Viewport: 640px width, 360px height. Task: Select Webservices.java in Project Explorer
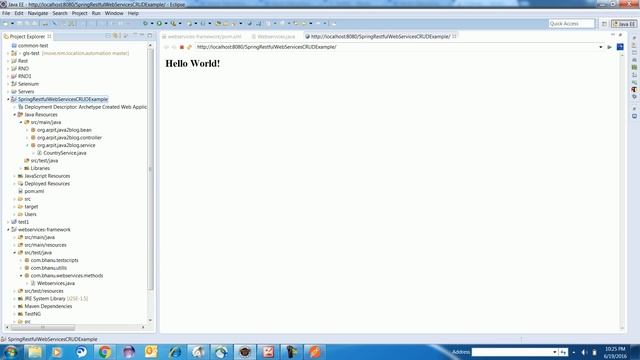click(56, 283)
